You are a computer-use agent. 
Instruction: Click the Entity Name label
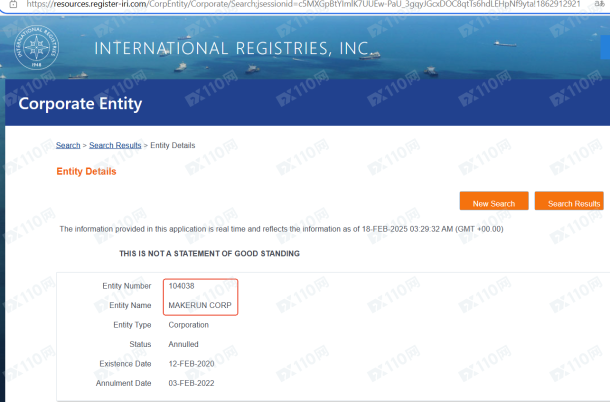point(130,305)
